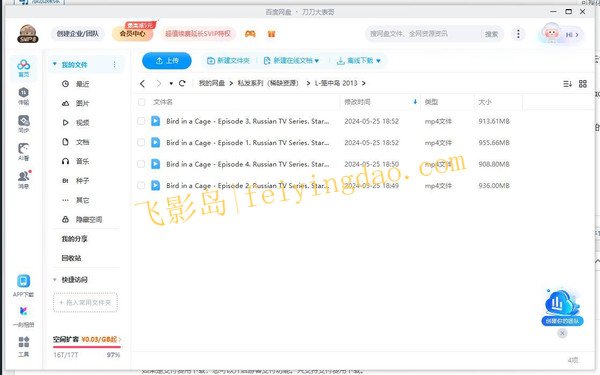The image size is (600, 375).
Task: Open the 消息 messages icon
Action: tap(24, 179)
